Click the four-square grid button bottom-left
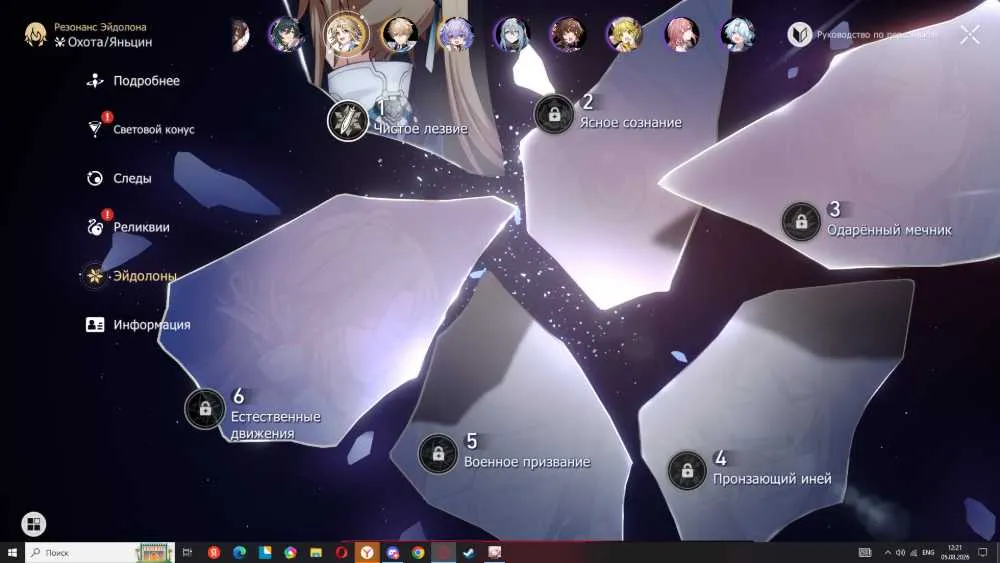This screenshot has height=563, width=1000. tap(34, 524)
